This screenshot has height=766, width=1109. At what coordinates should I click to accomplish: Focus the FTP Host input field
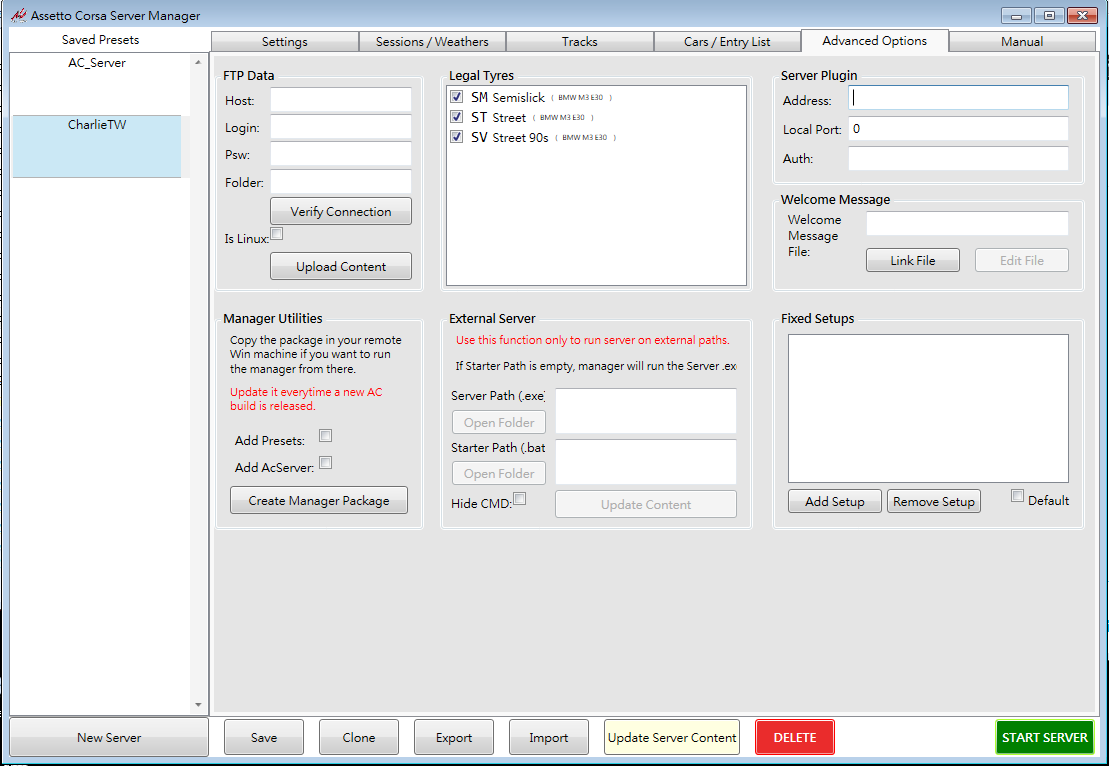click(x=341, y=100)
